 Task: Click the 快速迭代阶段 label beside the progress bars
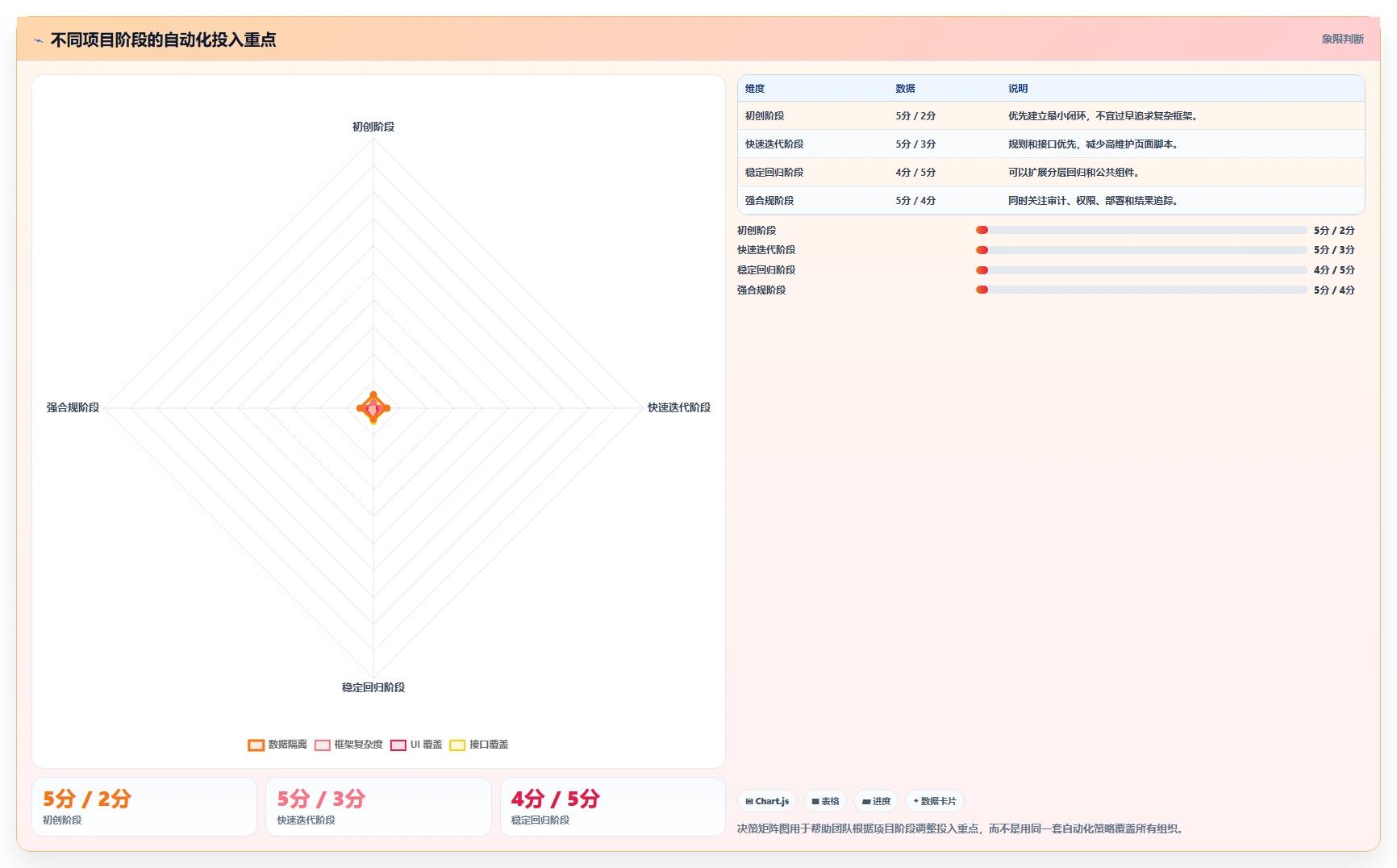click(766, 250)
